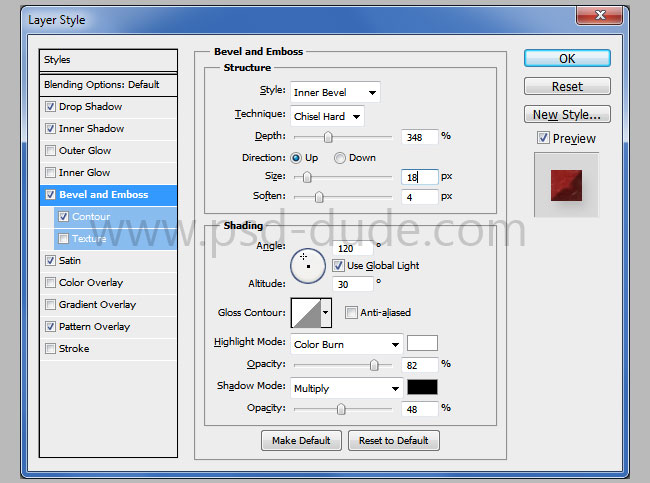Click the Reset button

pyautogui.click(x=567, y=86)
